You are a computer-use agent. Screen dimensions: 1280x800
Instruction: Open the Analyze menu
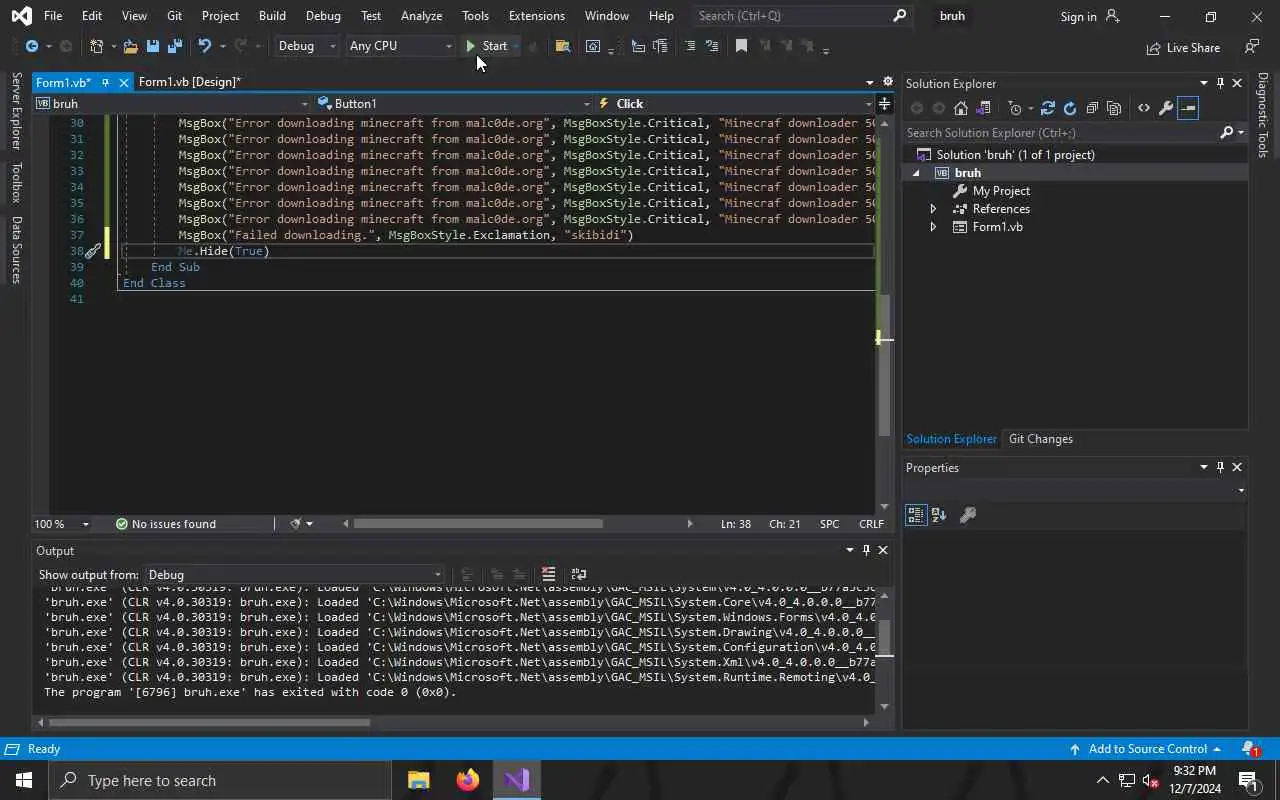point(421,16)
